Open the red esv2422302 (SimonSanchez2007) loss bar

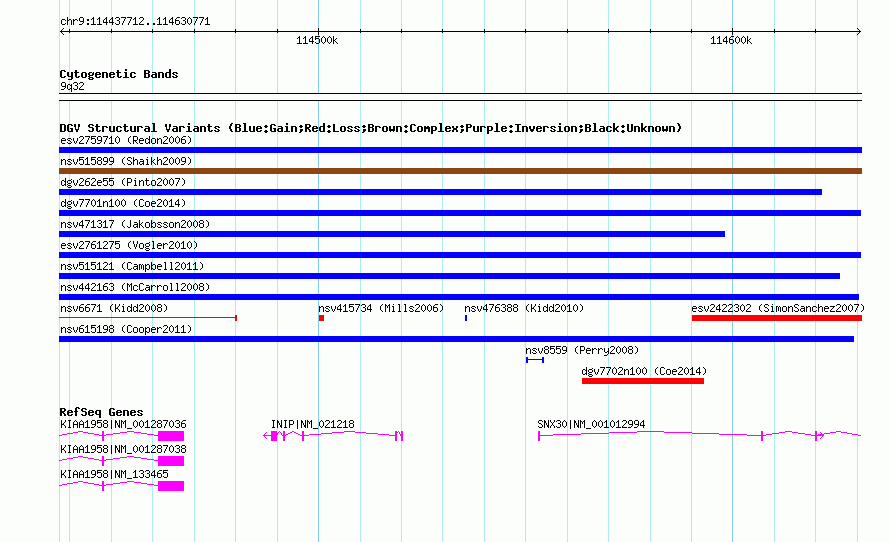(777, 318)
